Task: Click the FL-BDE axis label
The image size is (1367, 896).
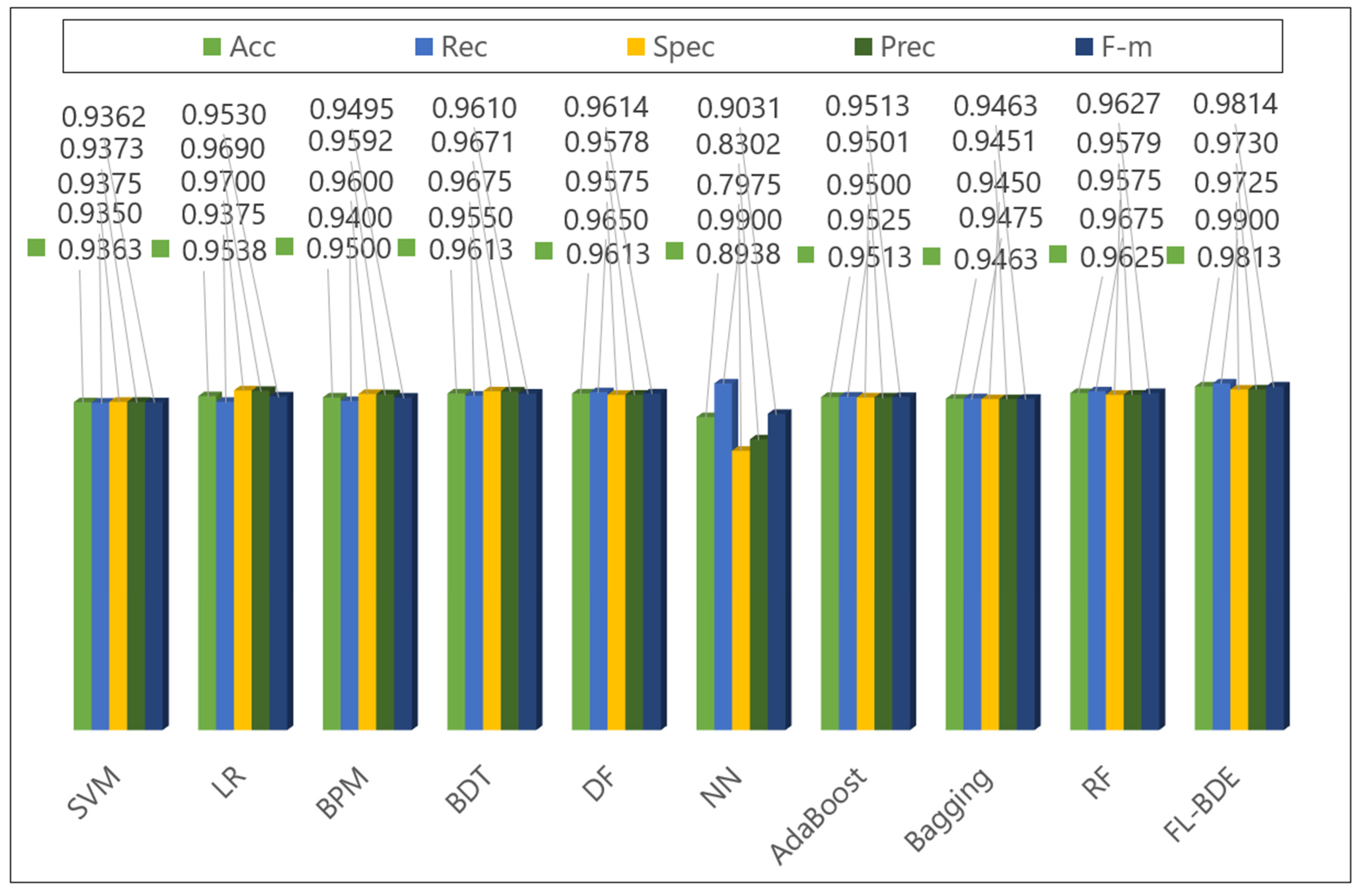Action: 1202,805
